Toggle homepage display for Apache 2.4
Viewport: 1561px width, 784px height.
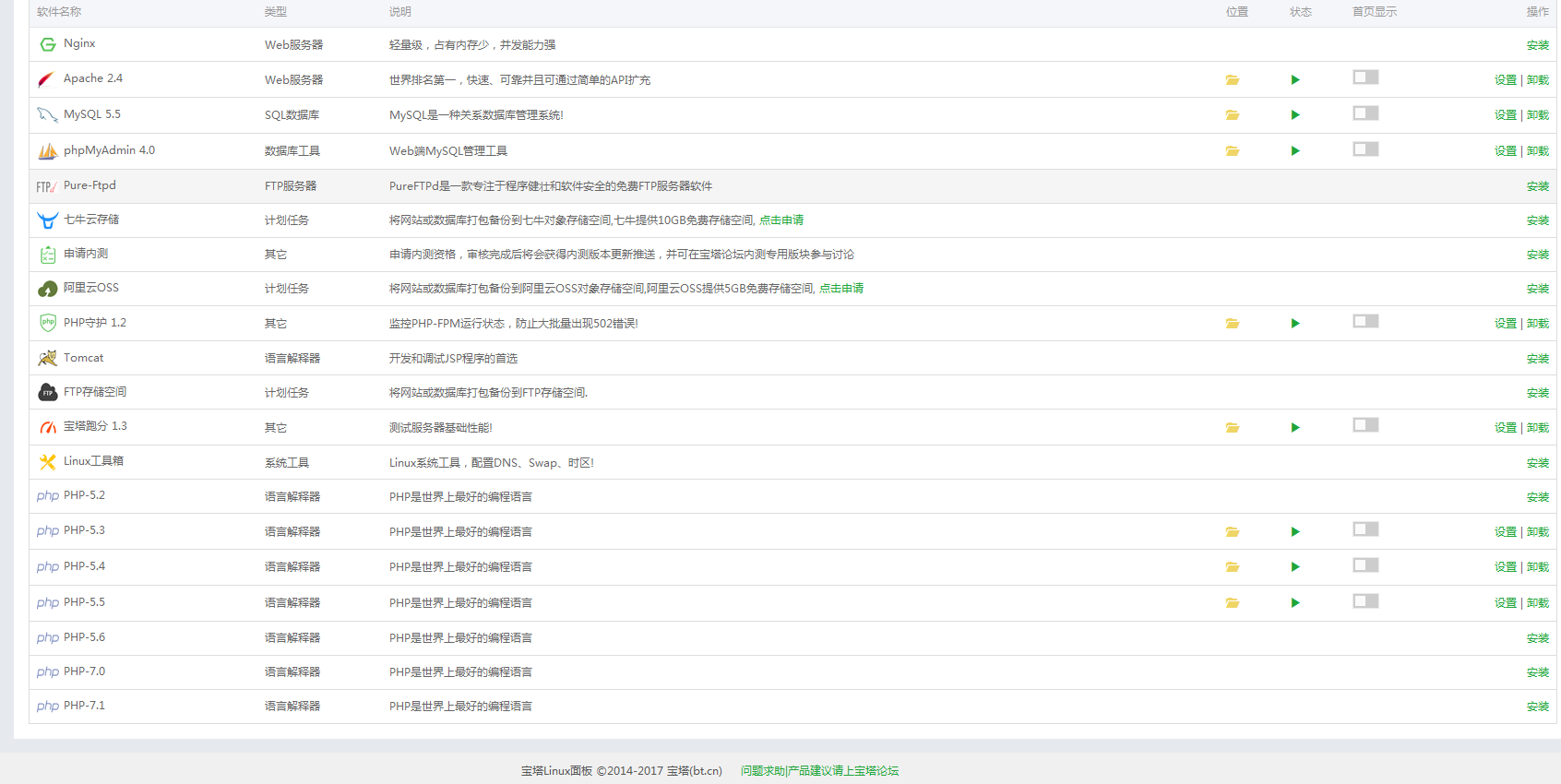click(x=1366, y=77)
